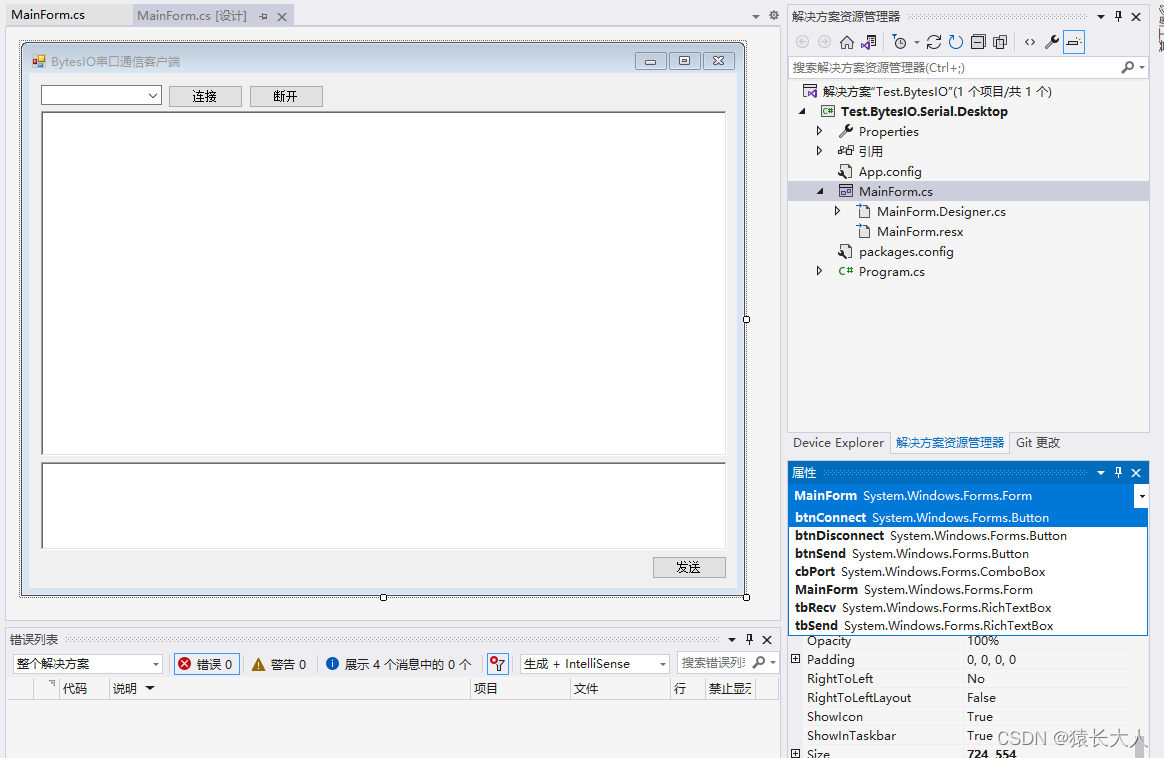1164x758 pixels.
Task: Click the show all files icon
Action: pyautogui.click(x=1000, y=42)
